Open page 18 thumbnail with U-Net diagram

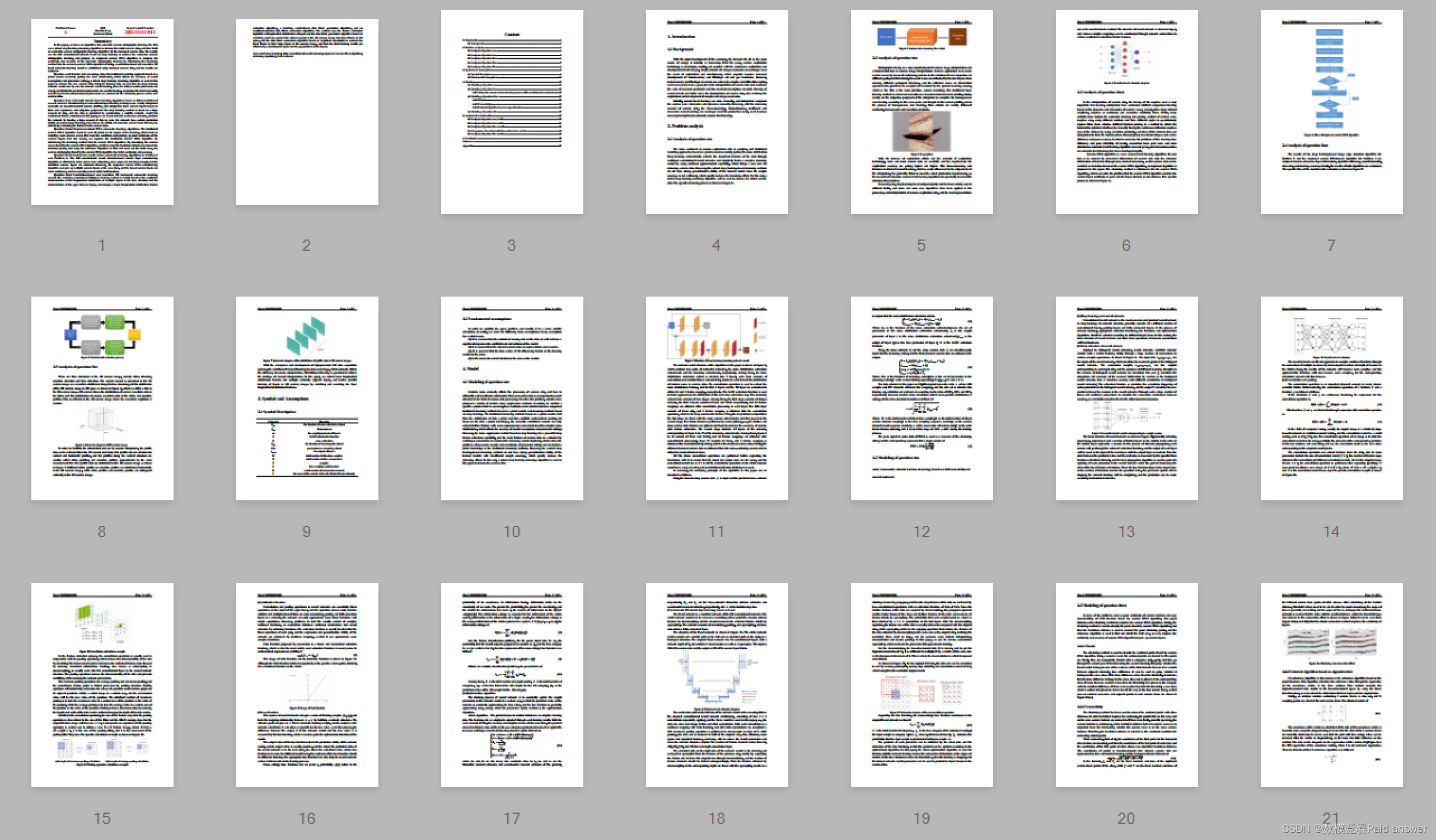[716, 684]
